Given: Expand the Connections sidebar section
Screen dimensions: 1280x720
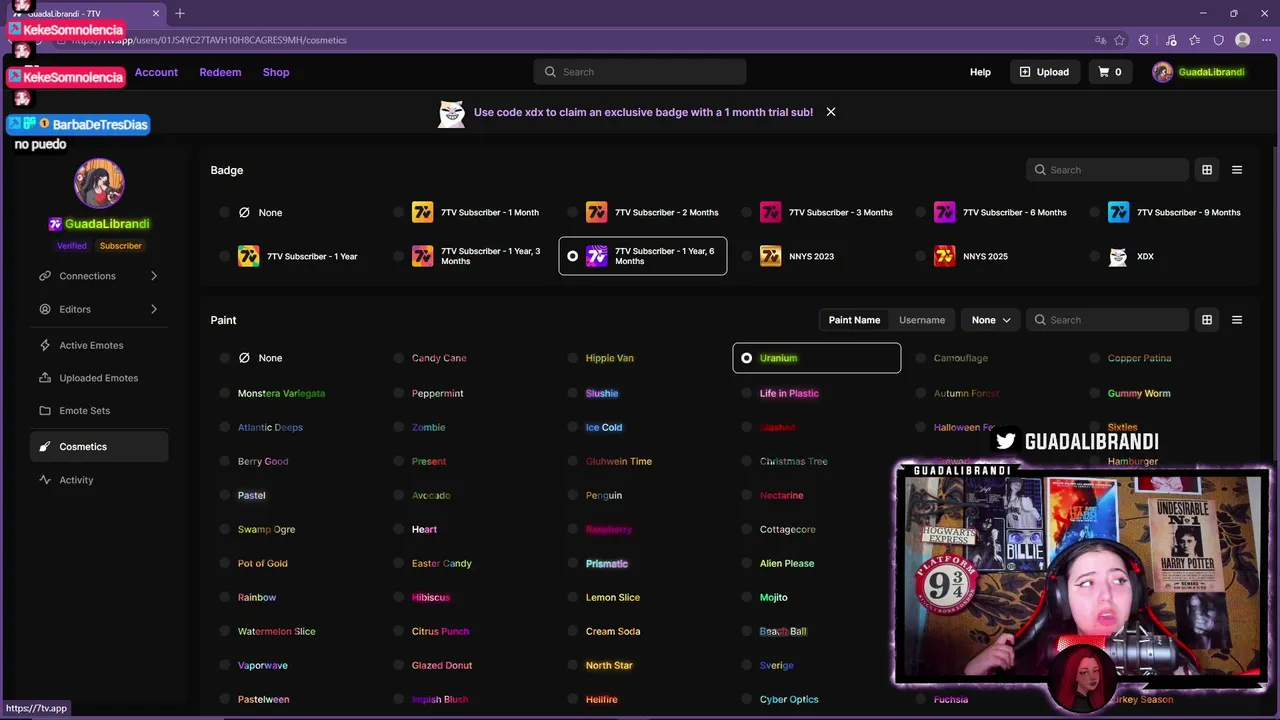Looking at the screenshot, I should click(x=98, y=276).
